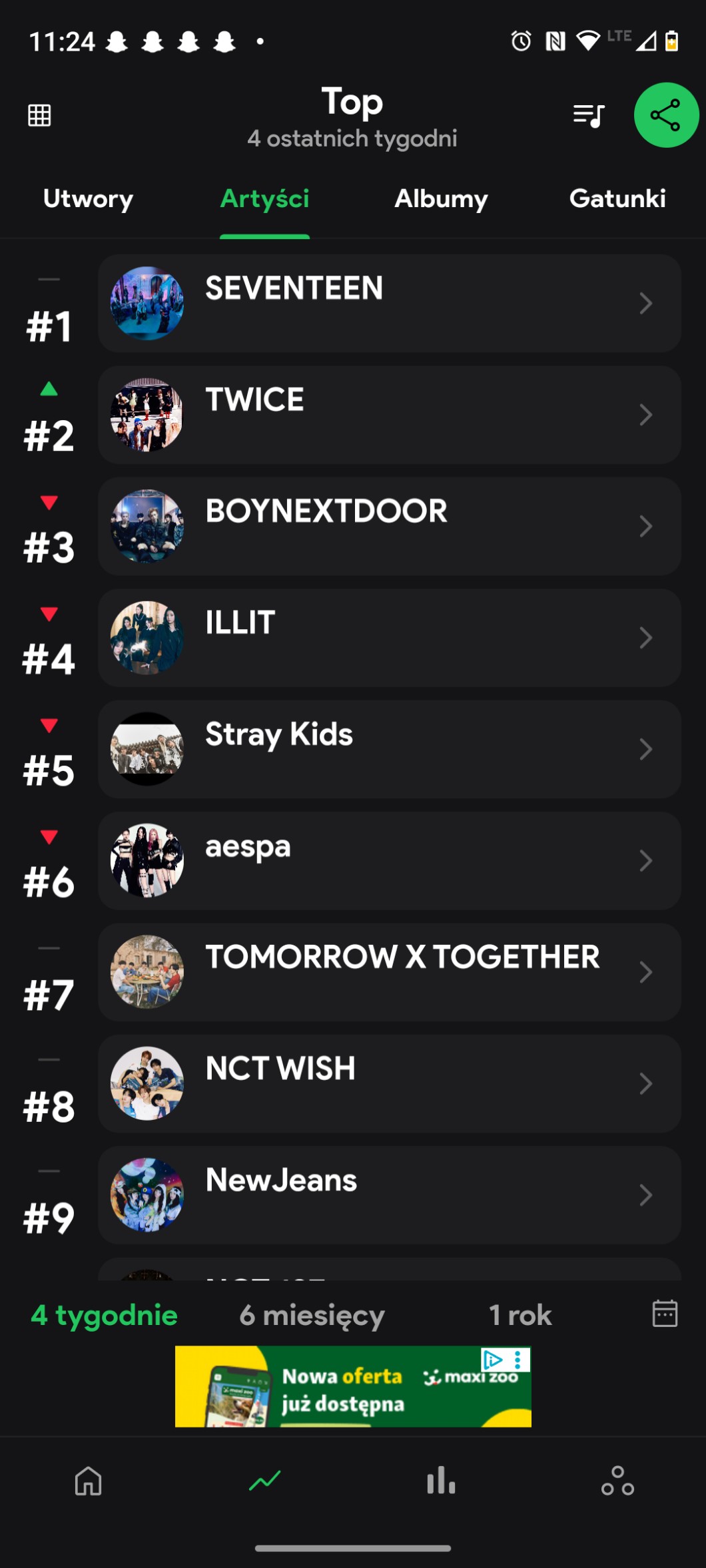
Task: Open the Albumy tab
Action: click(441, 198)
